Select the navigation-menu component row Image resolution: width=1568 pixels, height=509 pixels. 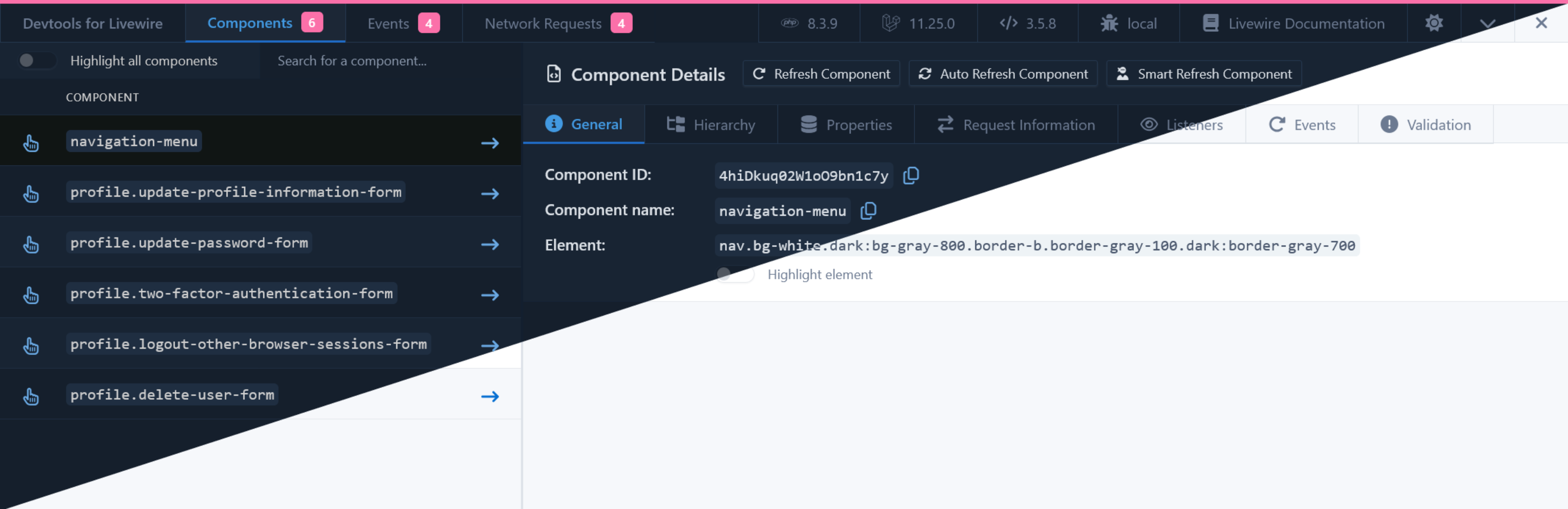click(x=261, y=140)
